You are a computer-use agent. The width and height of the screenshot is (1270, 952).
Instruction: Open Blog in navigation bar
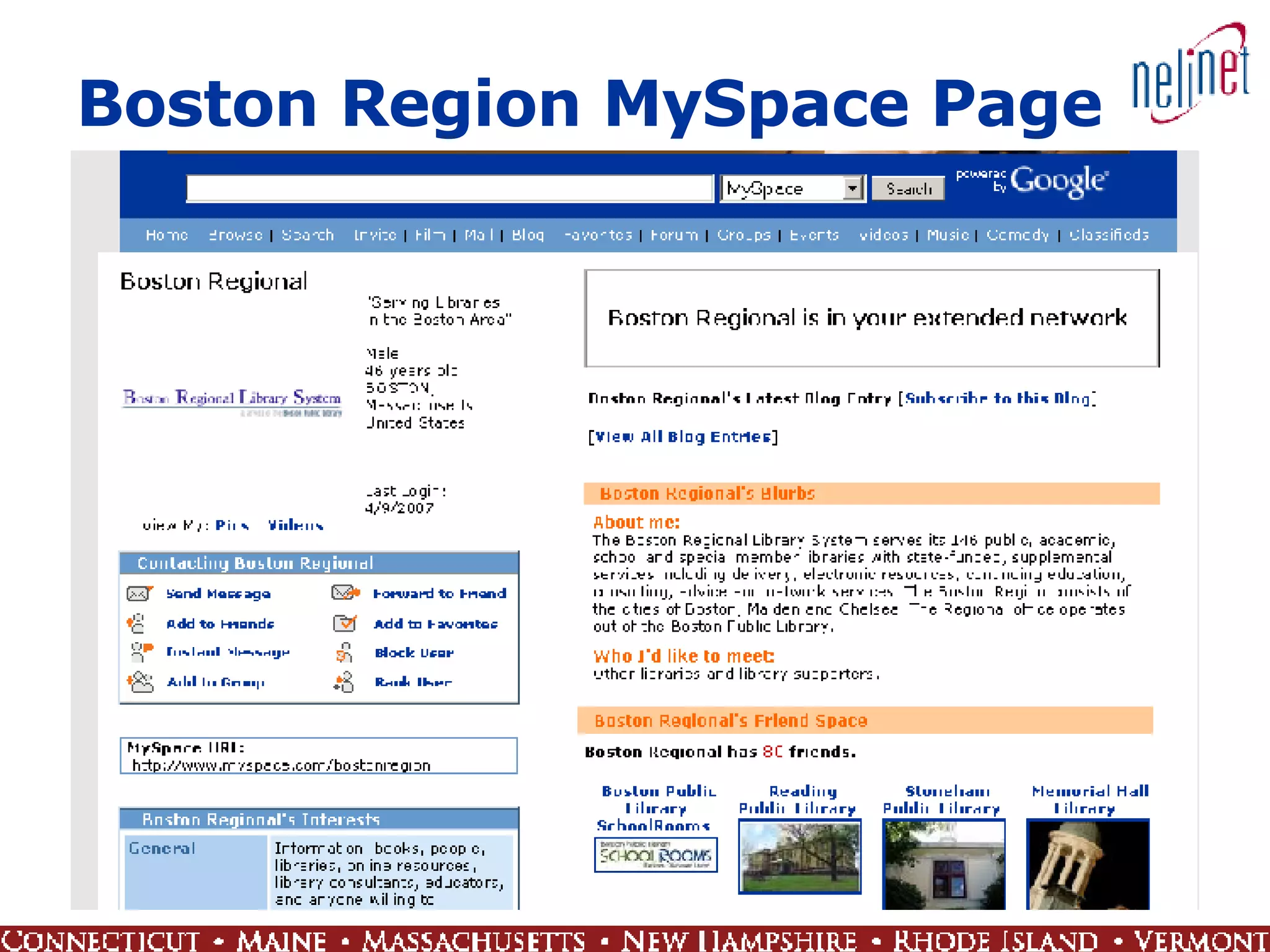(x=528, y=235)
